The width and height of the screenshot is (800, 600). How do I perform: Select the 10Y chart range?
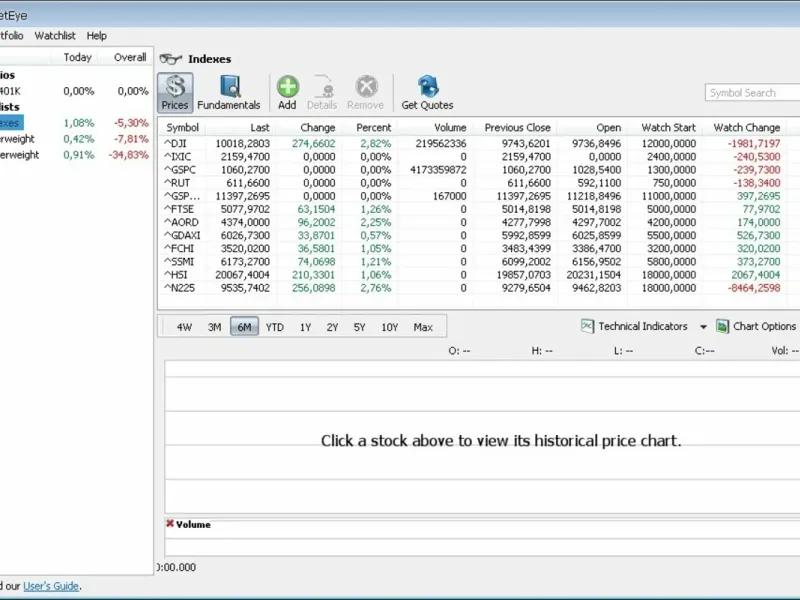tap(390, 327)
